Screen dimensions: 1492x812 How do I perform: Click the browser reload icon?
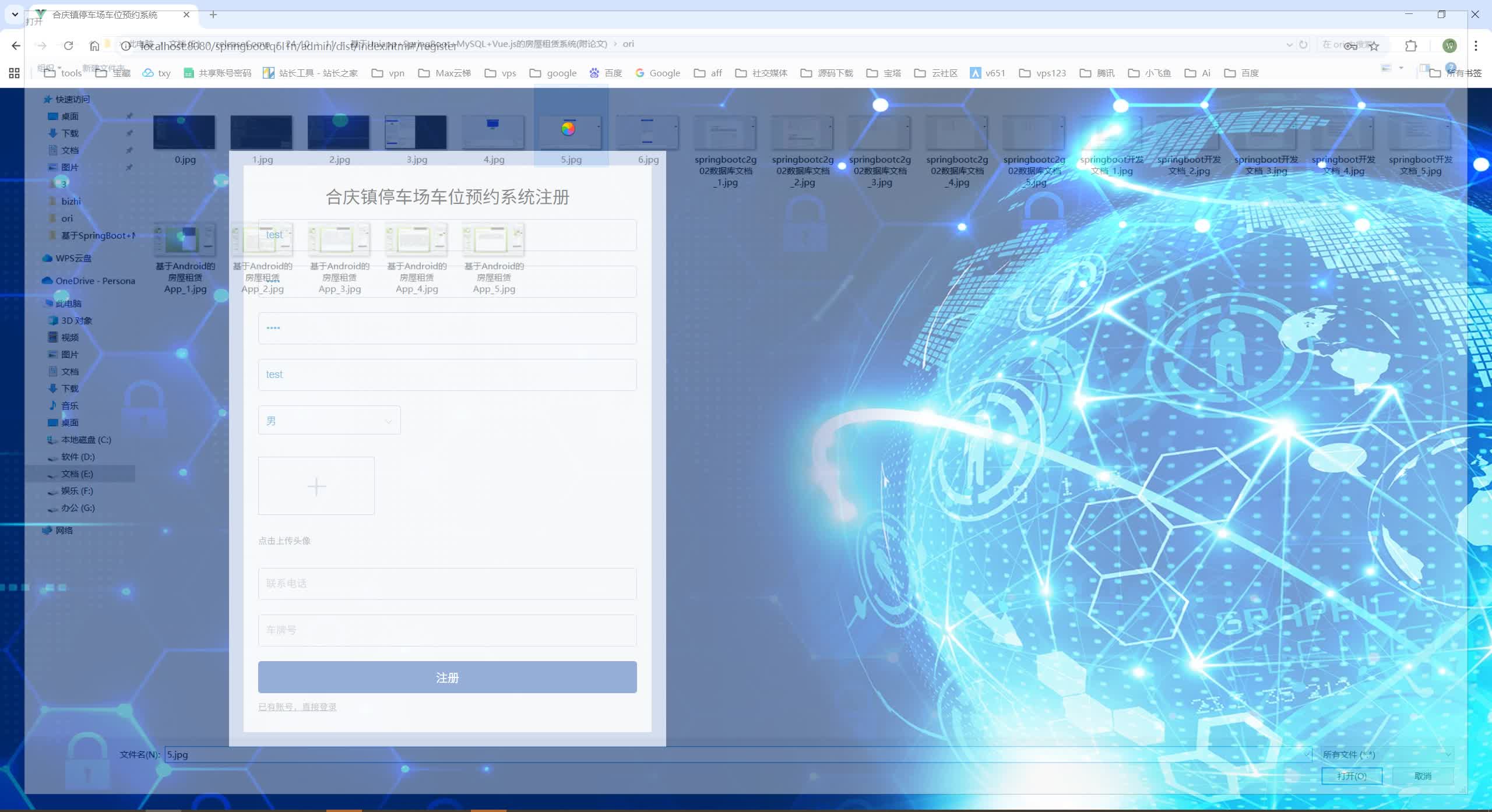click(68, 45)
